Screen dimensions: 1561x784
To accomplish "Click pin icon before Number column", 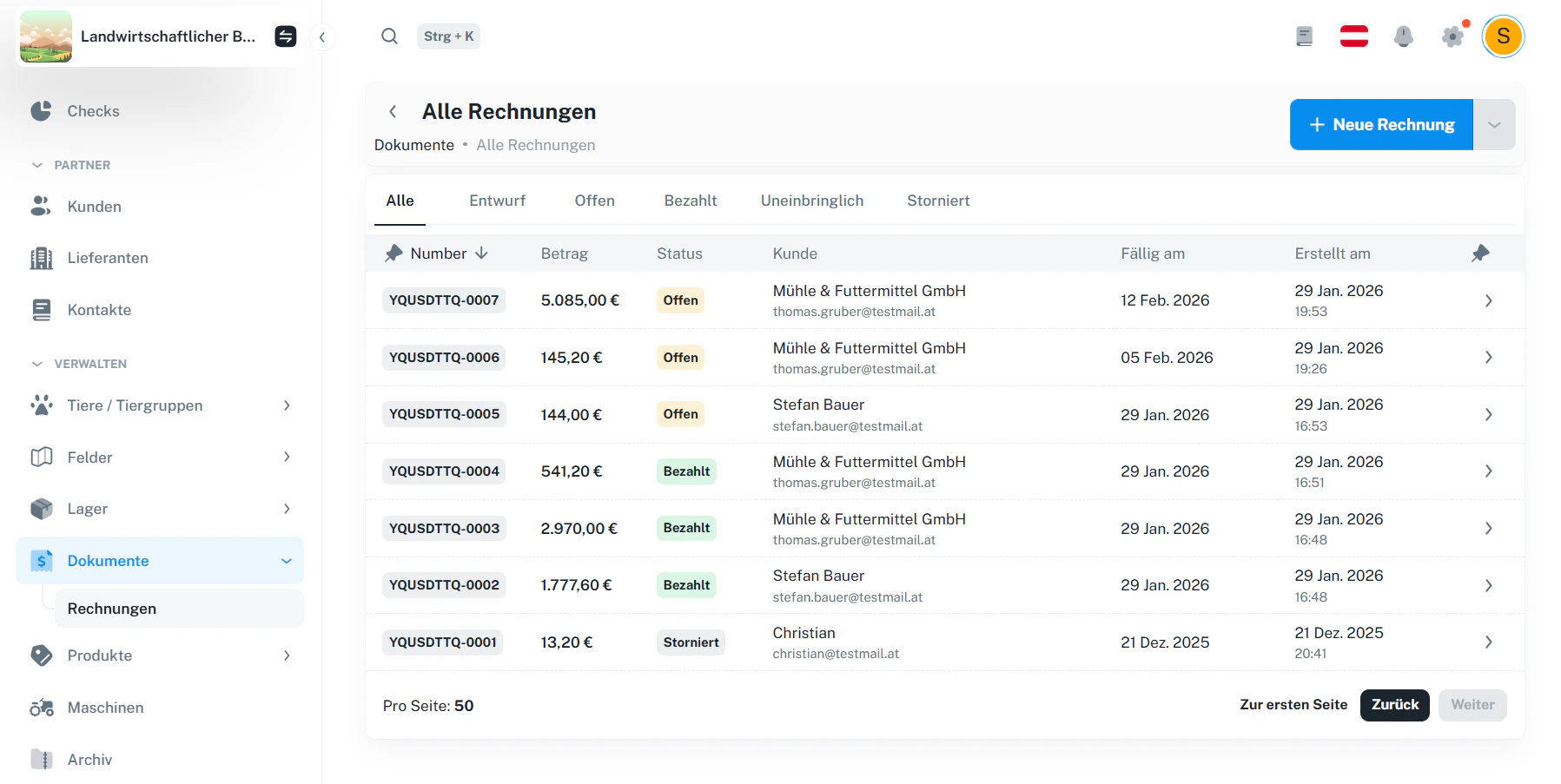I will point(394,253).
